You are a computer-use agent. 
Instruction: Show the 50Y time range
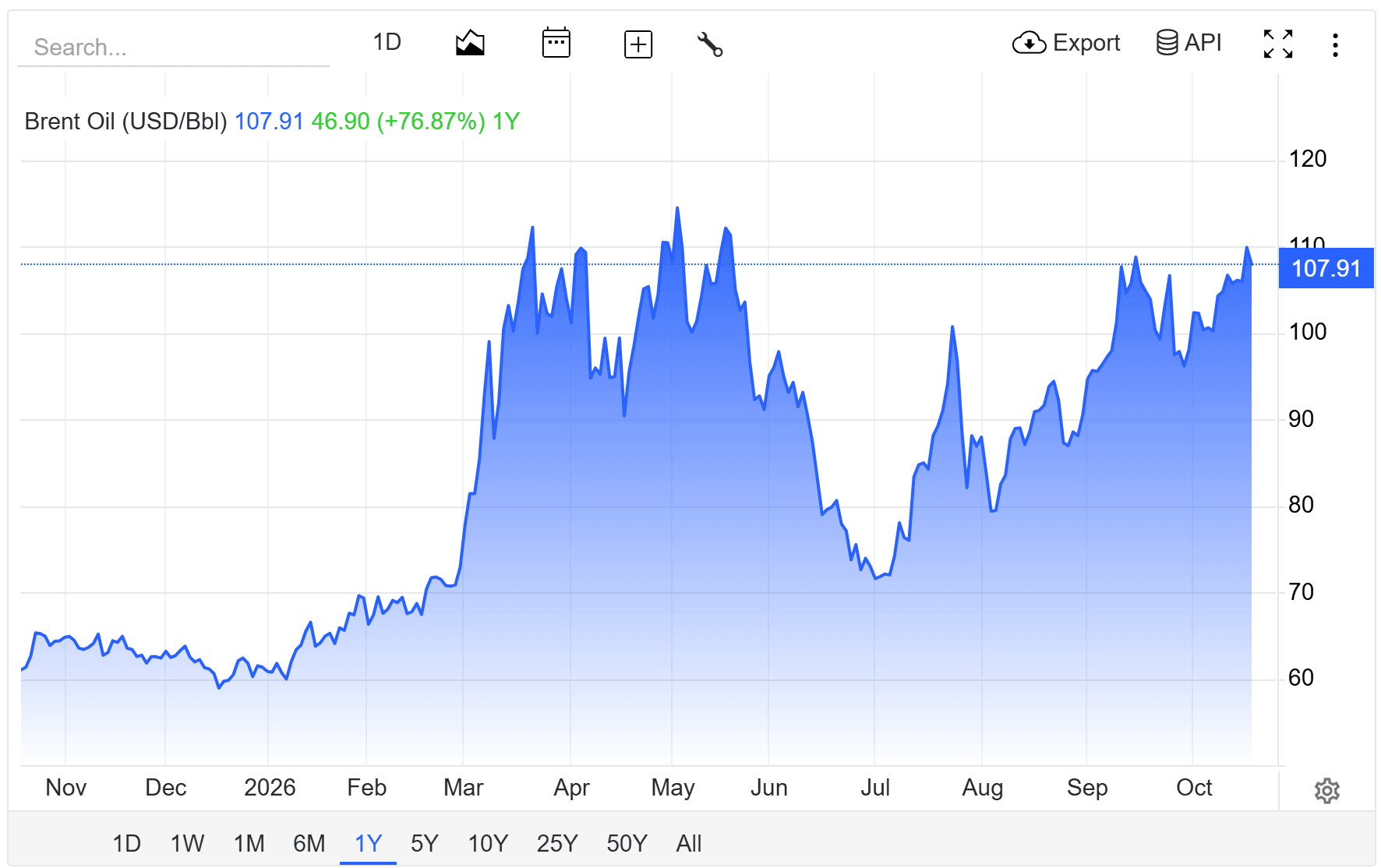pyautogui.click(x=627, y=843)
